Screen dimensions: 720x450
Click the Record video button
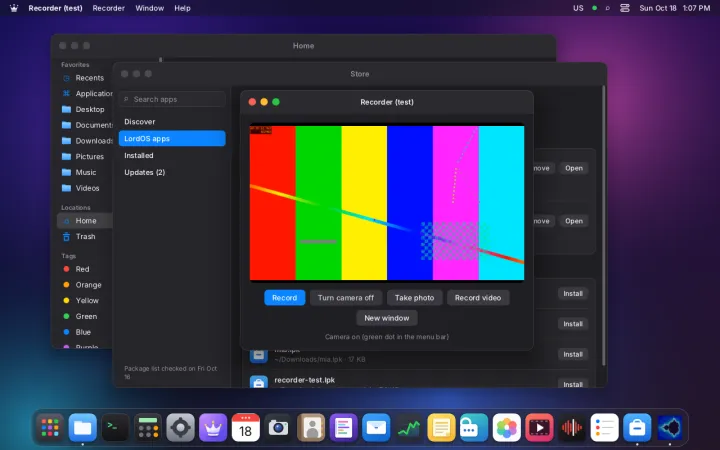tap(478, 298)
